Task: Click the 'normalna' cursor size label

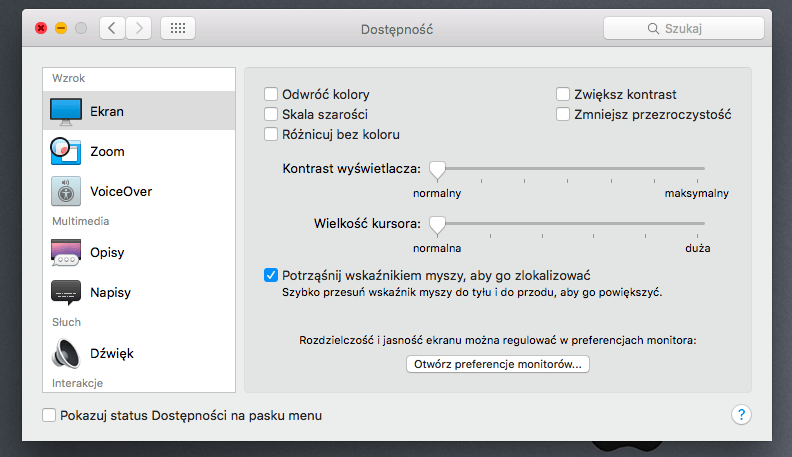Action: (437, 248)
